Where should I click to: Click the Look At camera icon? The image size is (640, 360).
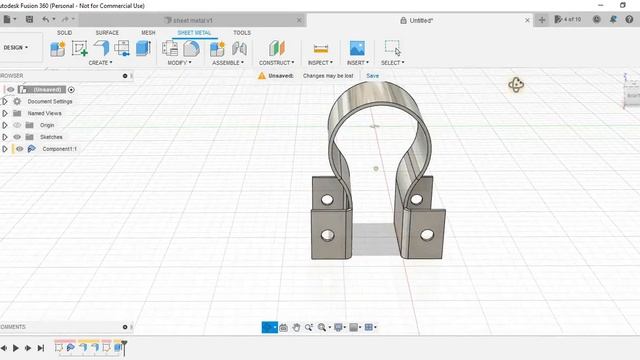(x=284, y=327)
